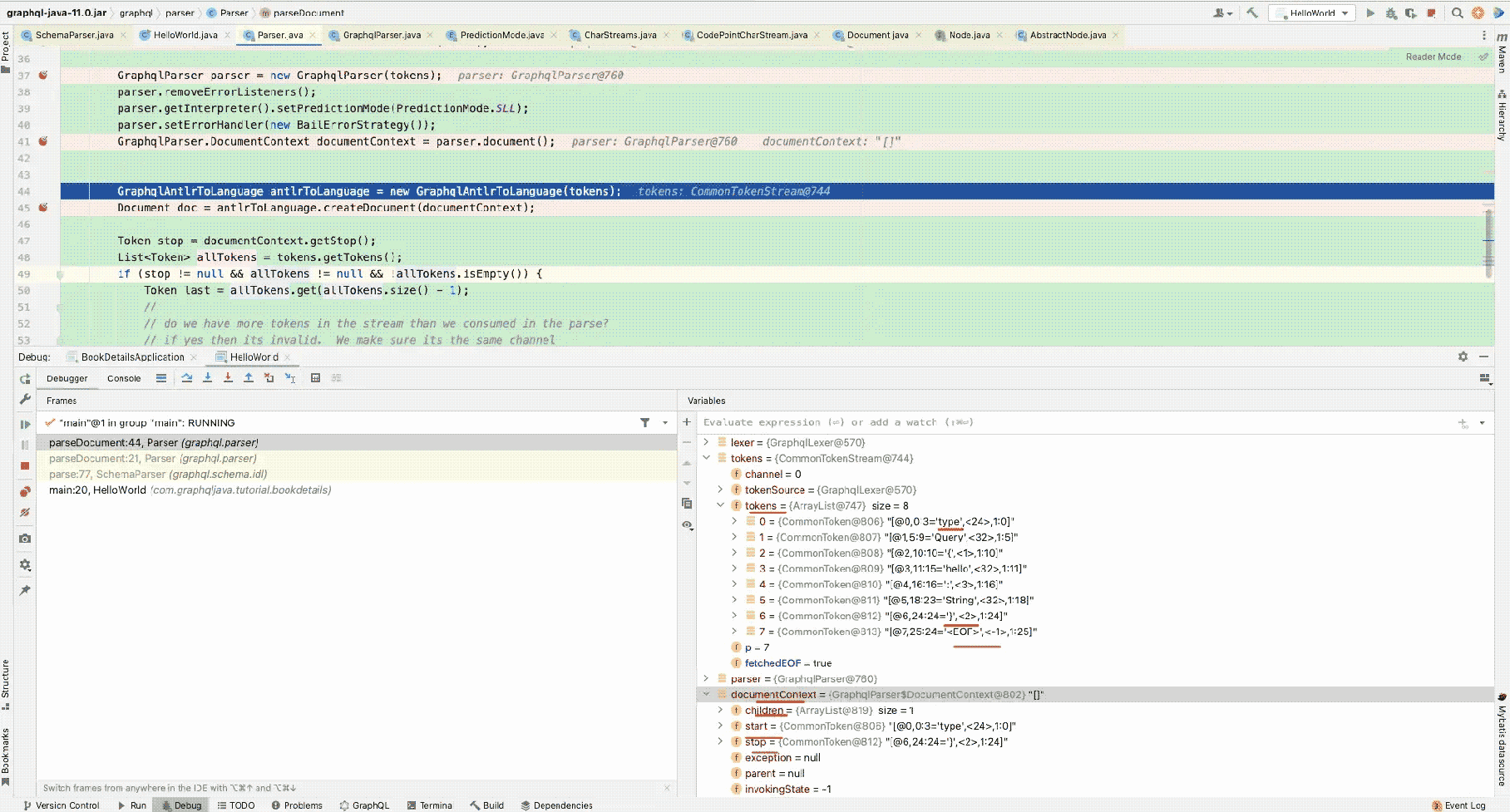Open HelloWorld run configuration dropdown
Viewport: 1510px width, 812px height.
1312,13
